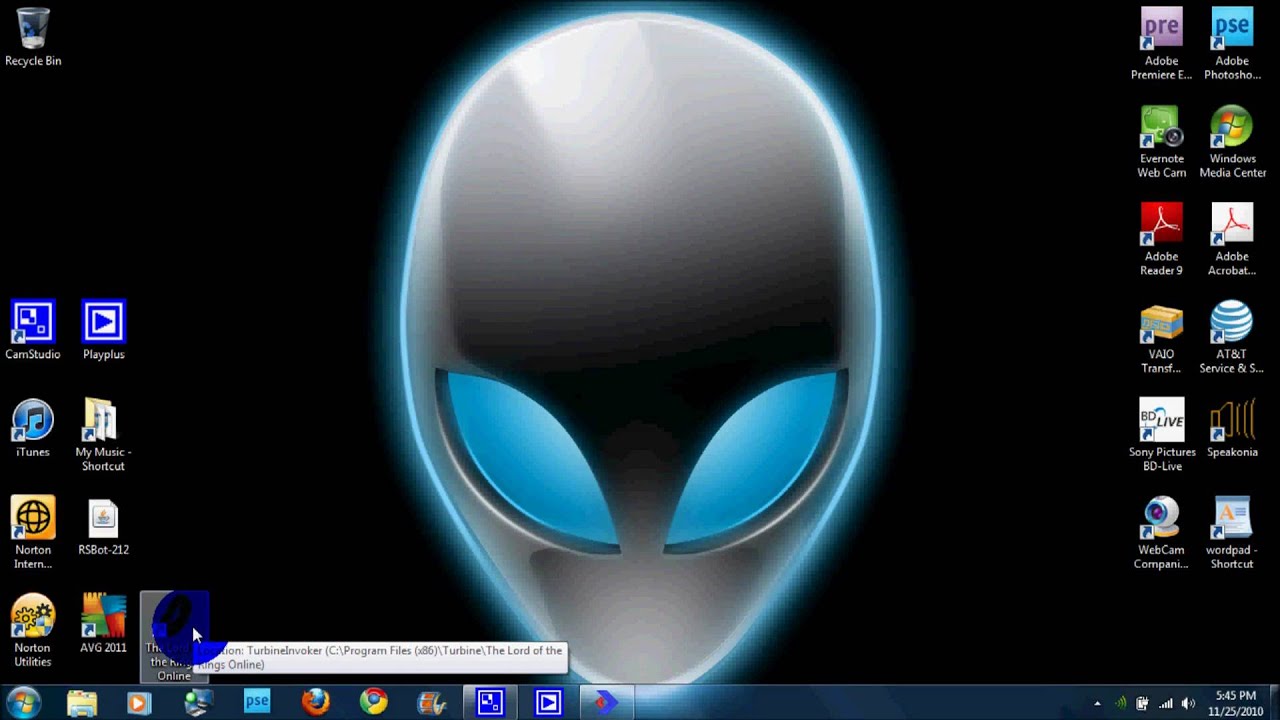Switch to the CamStudio taskbar window
The height and width of the screenshot is (720, 1280).
tap(490, 702)
